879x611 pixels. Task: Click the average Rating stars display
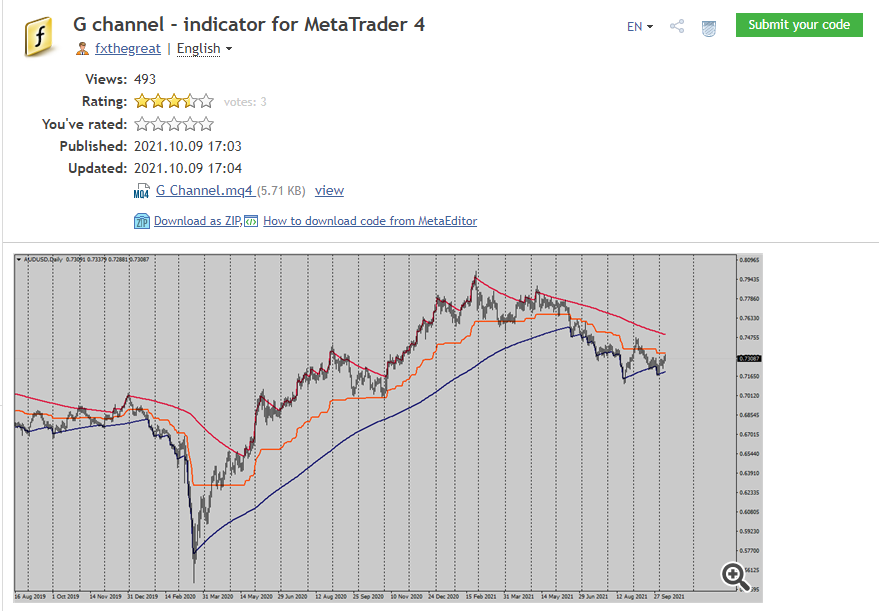[x=174, y=101]
